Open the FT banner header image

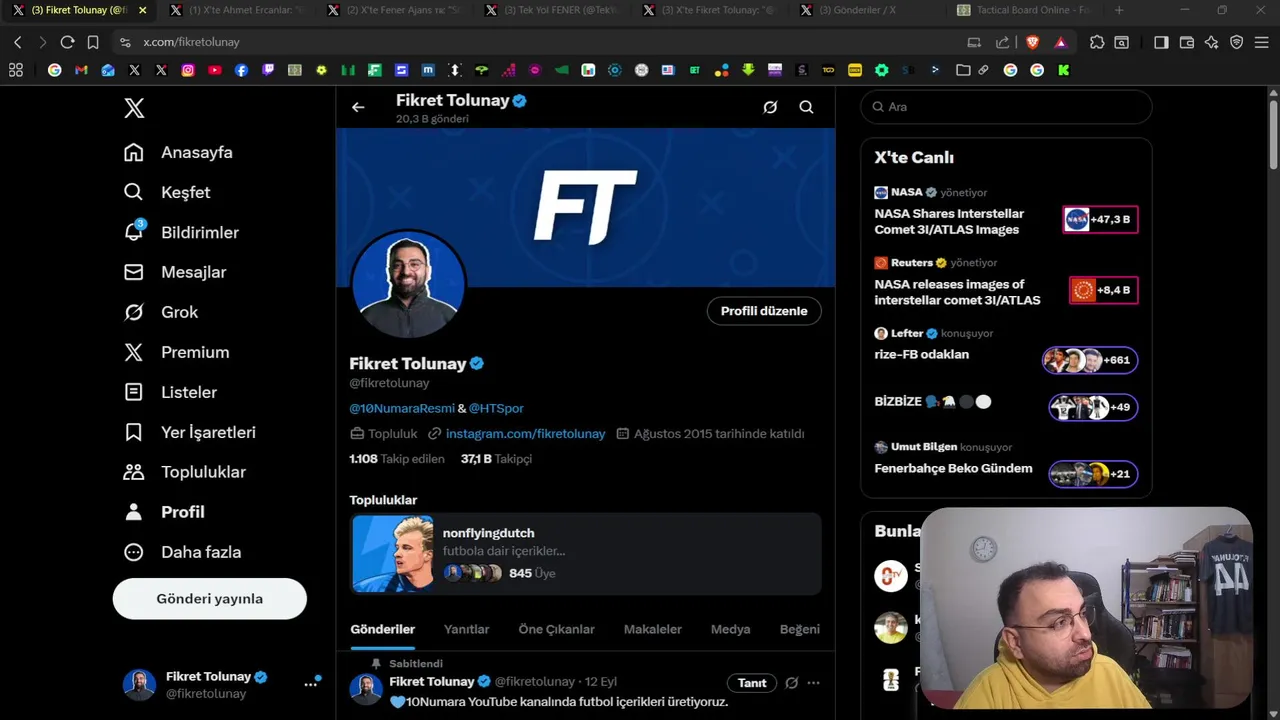pyautogui.click(x=585, y=207)
